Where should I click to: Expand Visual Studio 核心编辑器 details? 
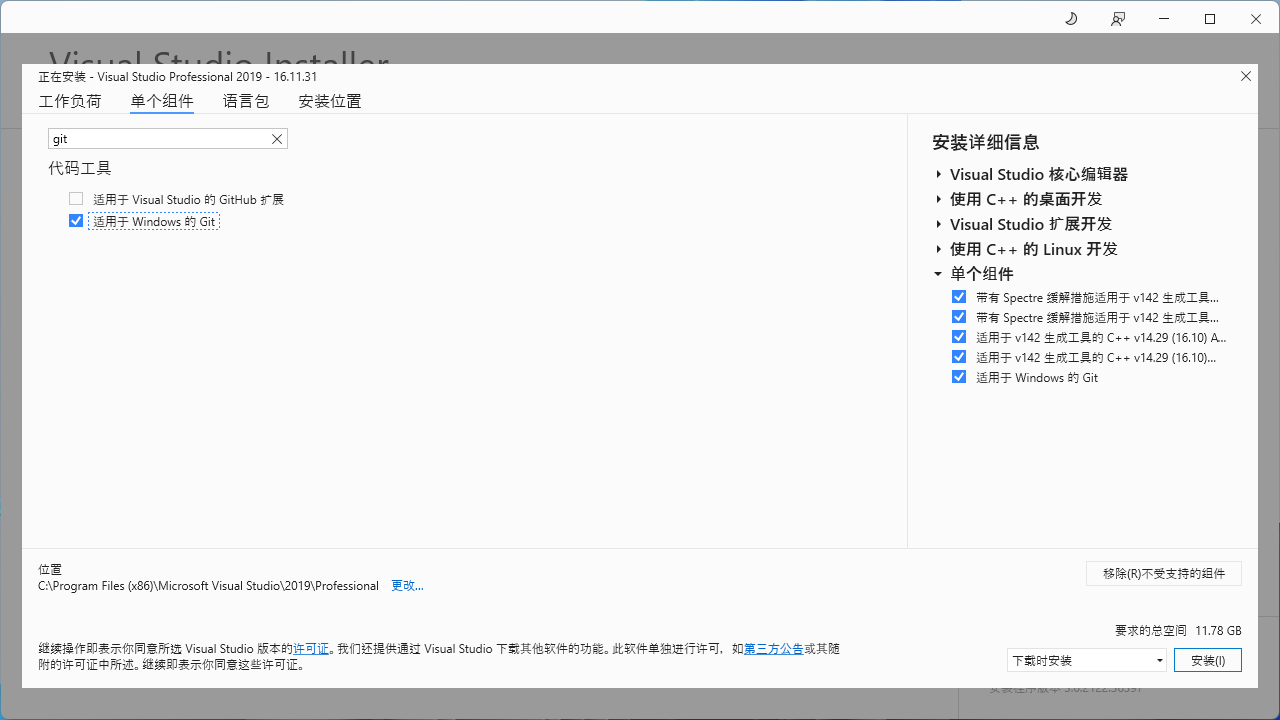[938, 174]
